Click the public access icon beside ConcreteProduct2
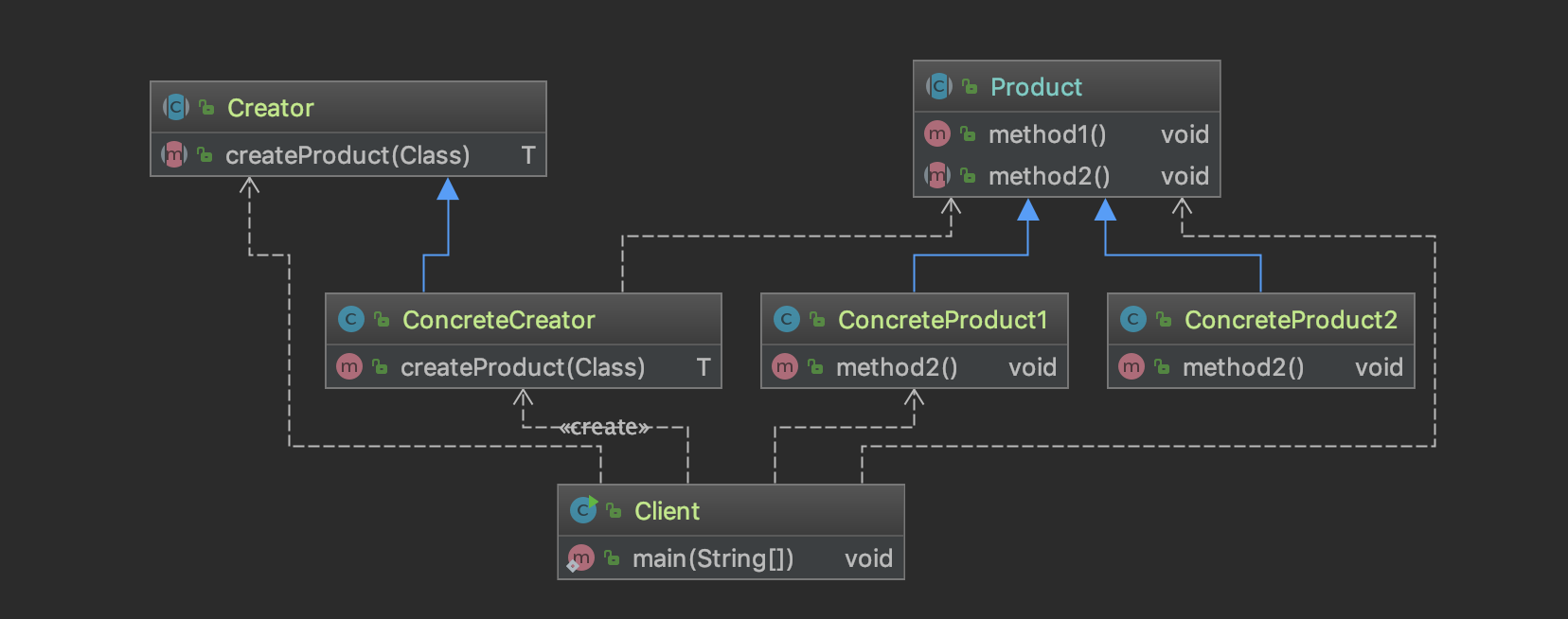The width and height of the screenshot is (1568, 619). coord(1164,320)
